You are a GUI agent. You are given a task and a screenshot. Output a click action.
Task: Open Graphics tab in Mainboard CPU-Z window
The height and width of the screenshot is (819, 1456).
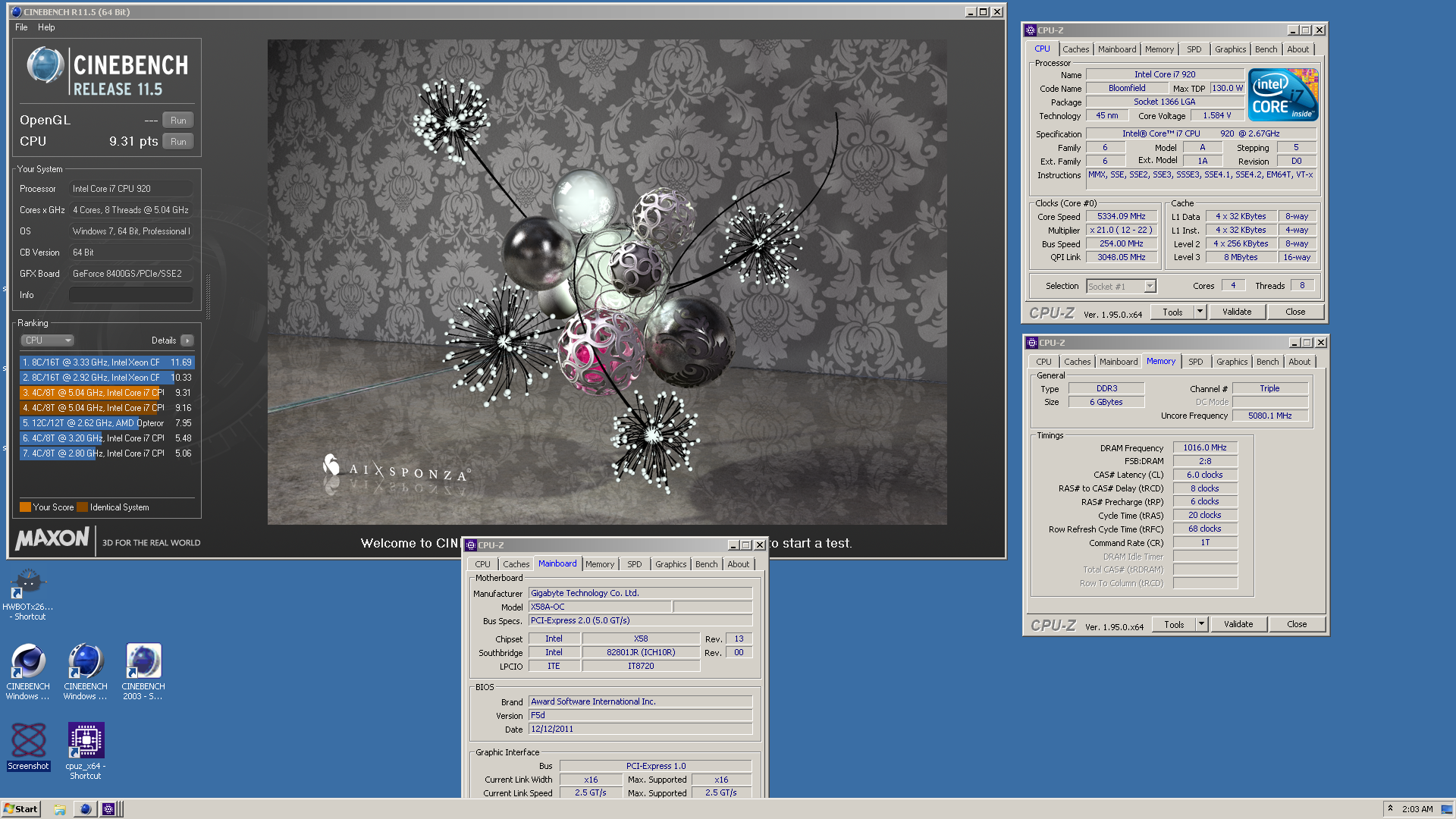coord(670,564)
